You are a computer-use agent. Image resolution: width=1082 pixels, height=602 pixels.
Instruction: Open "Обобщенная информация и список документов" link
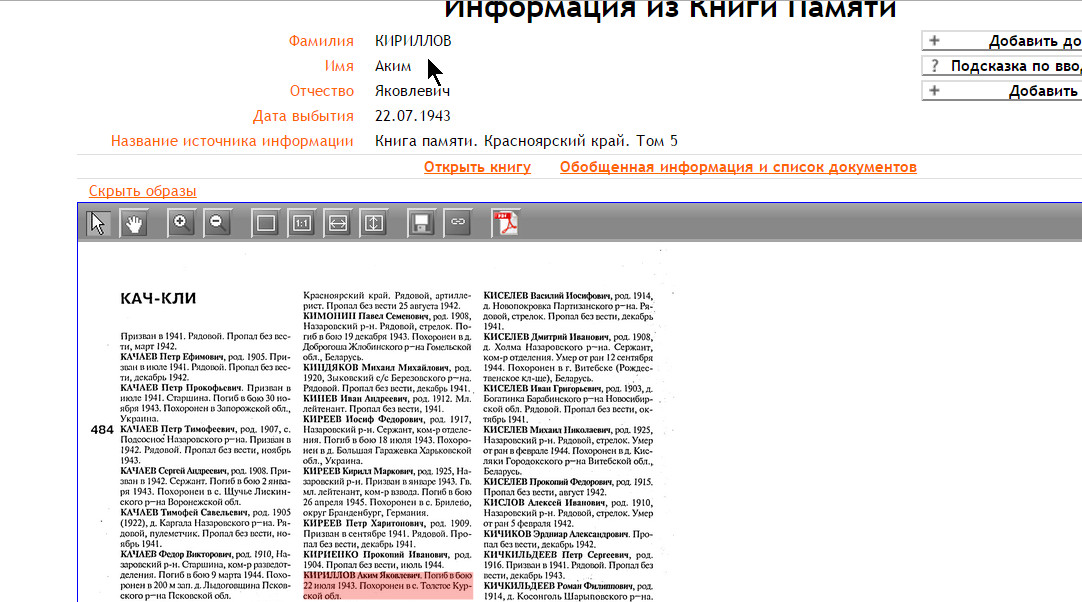(738, 167)
